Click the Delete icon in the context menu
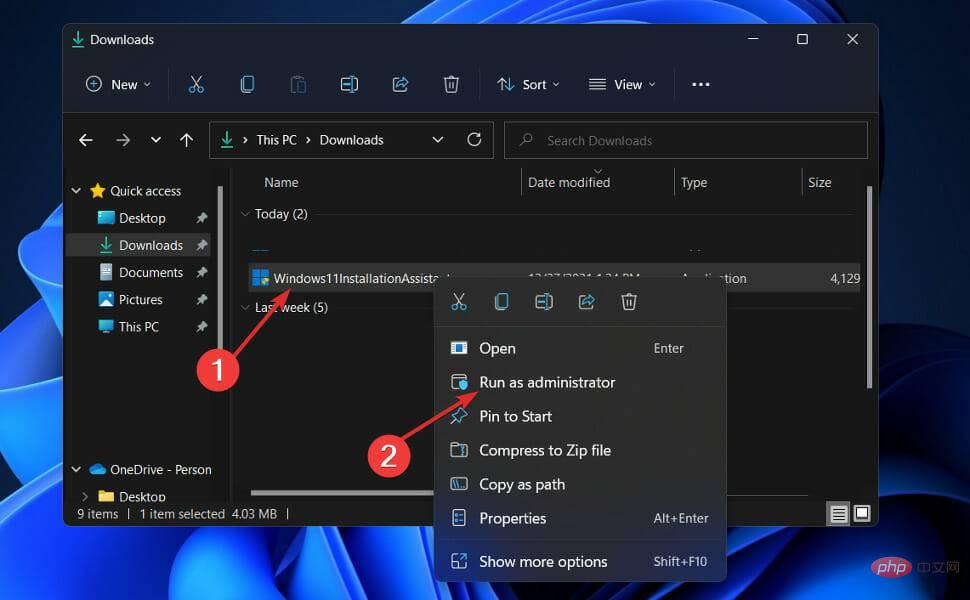The image size is (970, 600). pyautogui.click(x=629, y=302)
